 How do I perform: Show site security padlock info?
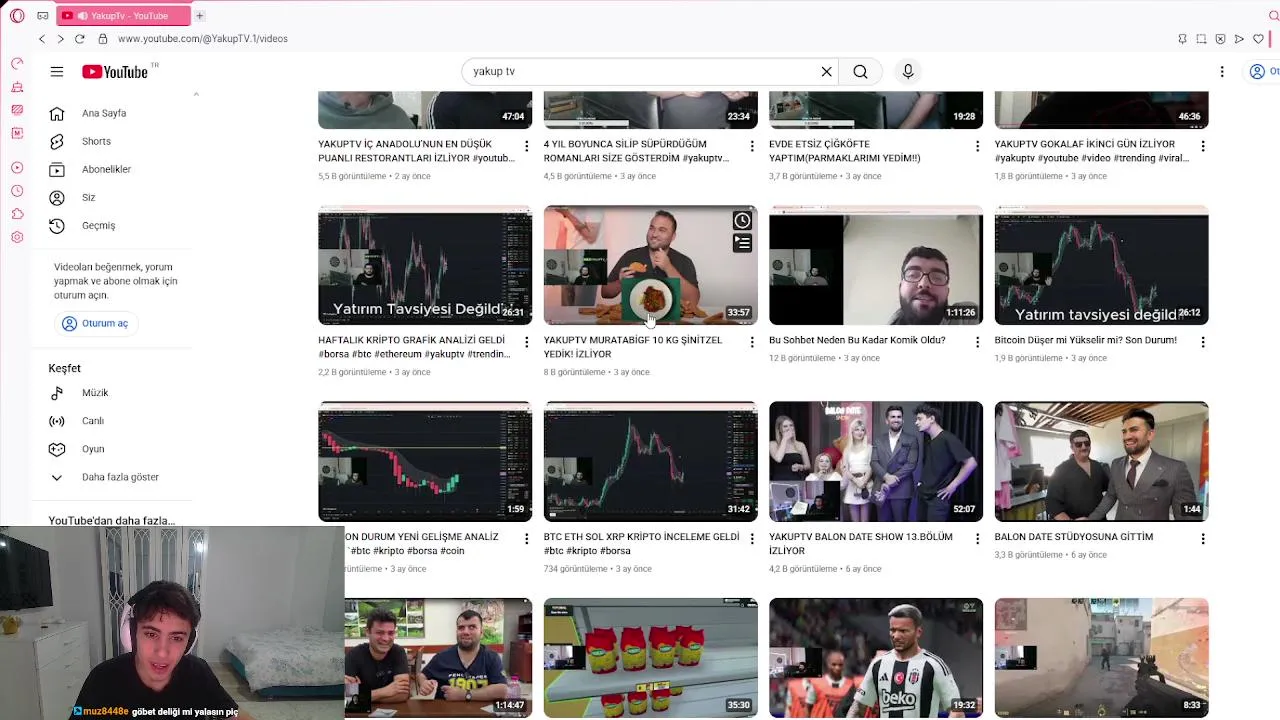[103, 39]
